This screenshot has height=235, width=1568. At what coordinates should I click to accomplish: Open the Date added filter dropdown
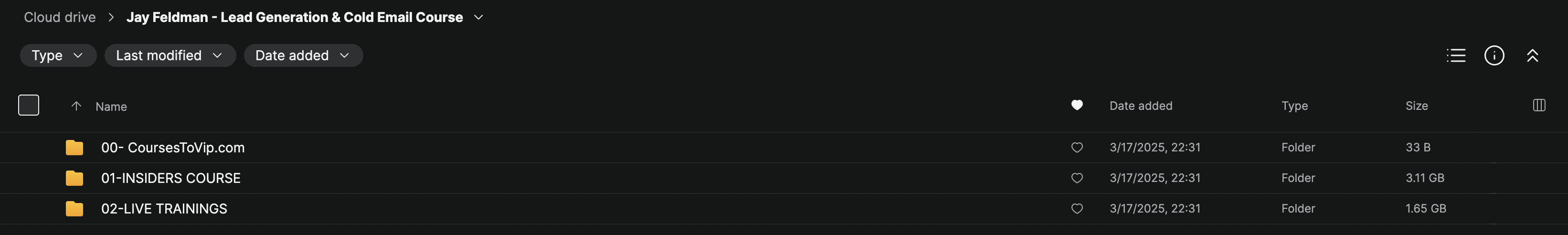tap(303, 55)
